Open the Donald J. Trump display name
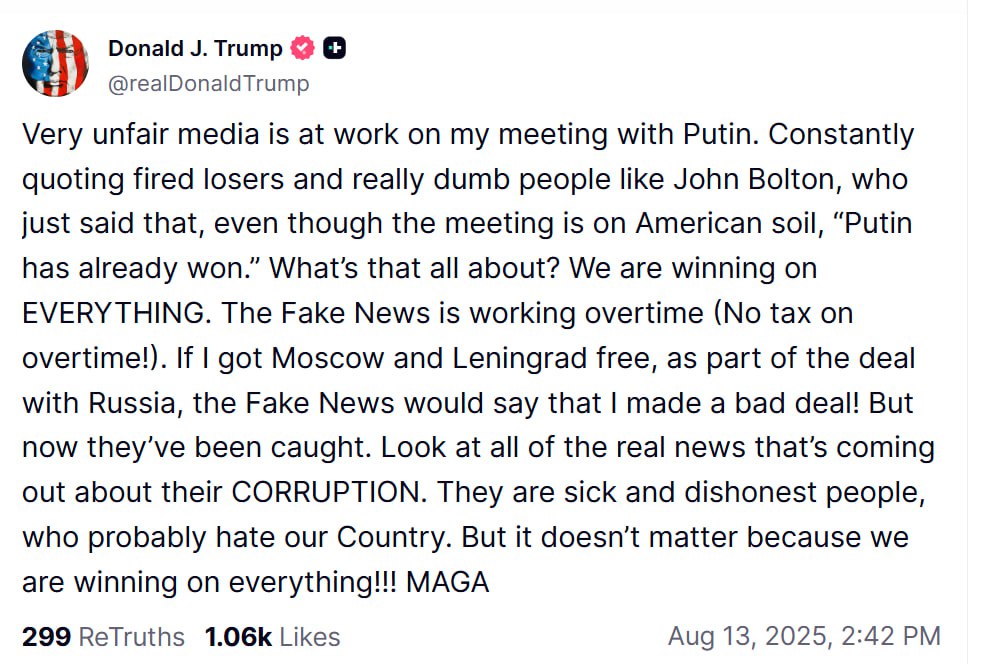 coord(195,48)
